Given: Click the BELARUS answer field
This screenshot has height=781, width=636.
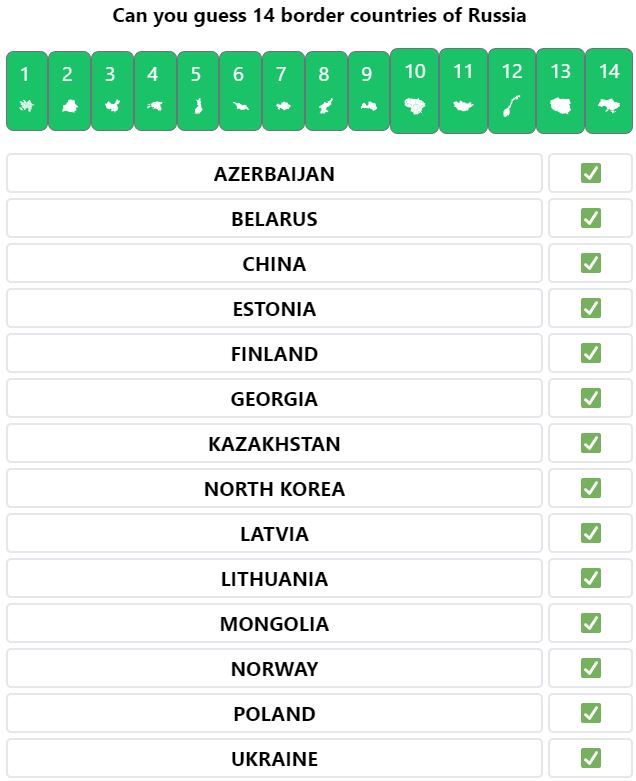Looking at the screenshot, I should pyautogui.click(x=274, y=218).
